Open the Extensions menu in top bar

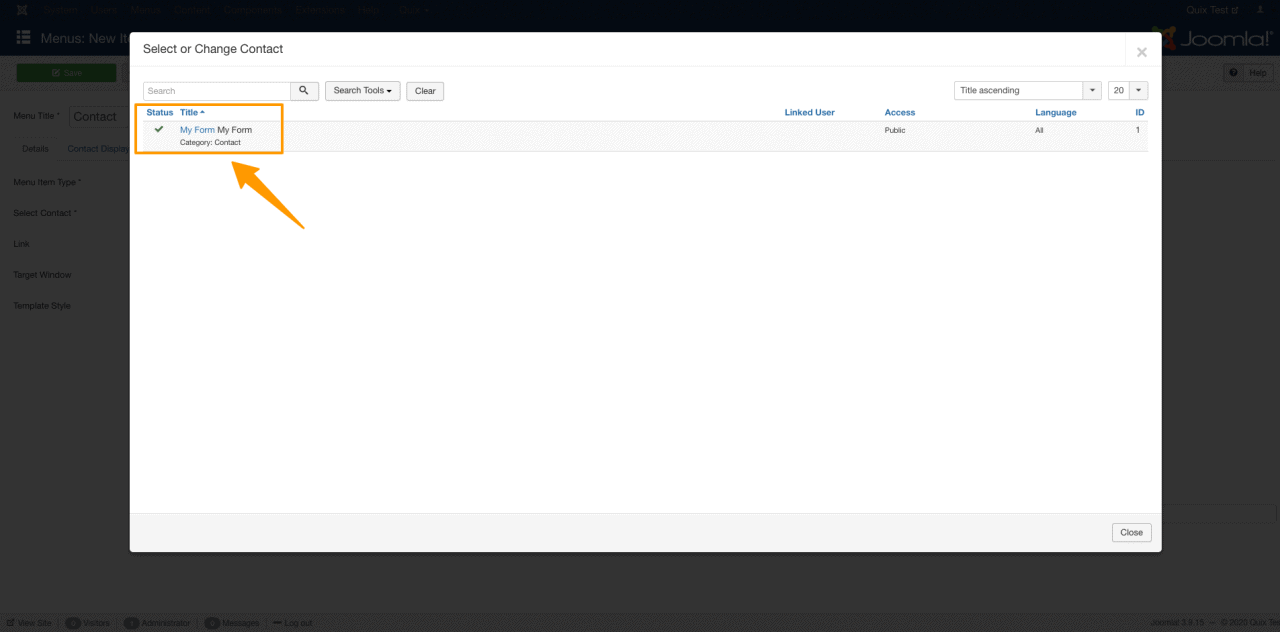tap(319, 10)
